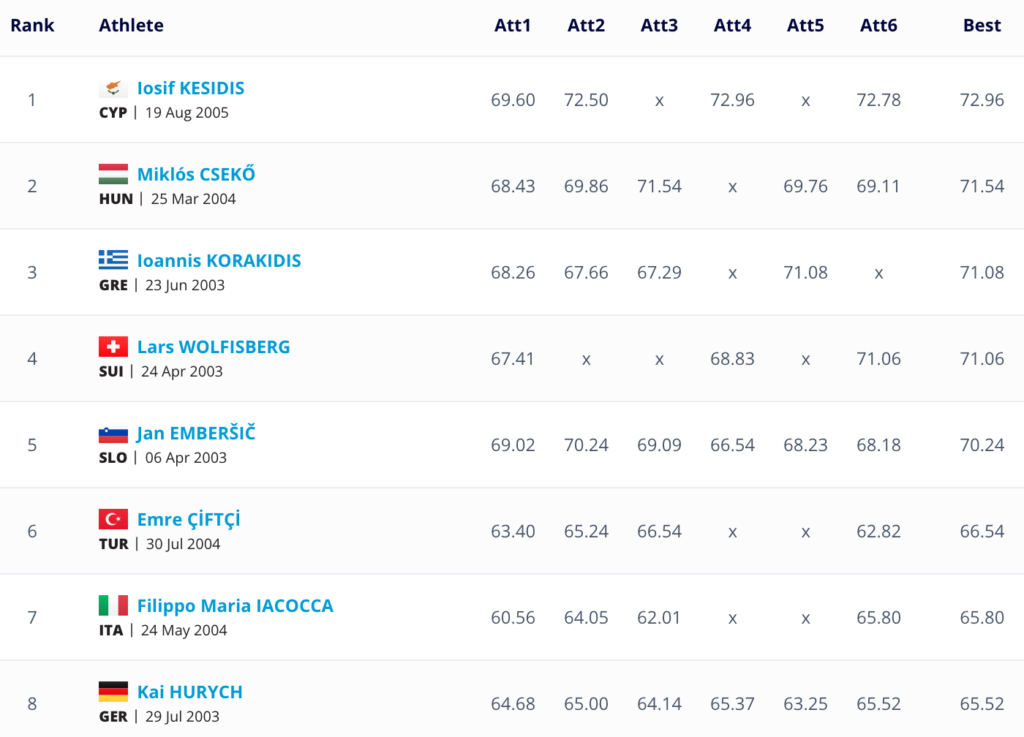
Task: Open Ioannis KORAKIDIS athlete profile
Action: [219, 260]
